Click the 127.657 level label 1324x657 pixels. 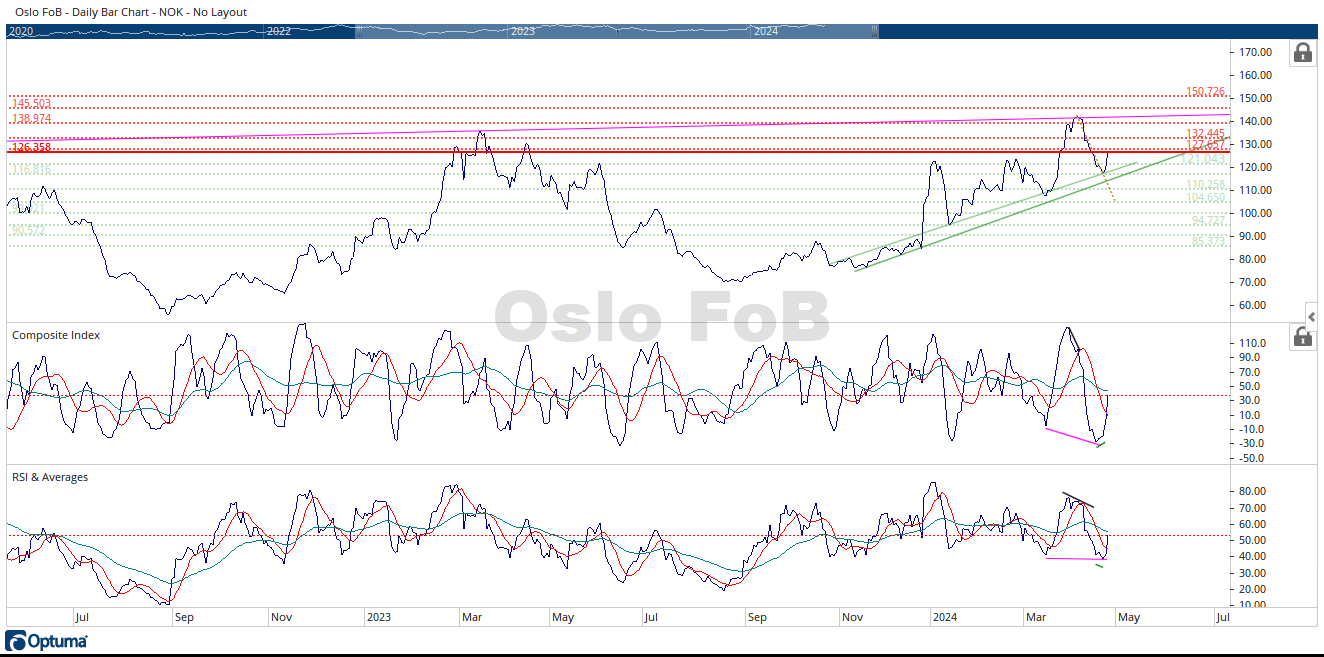point(1205,145)
